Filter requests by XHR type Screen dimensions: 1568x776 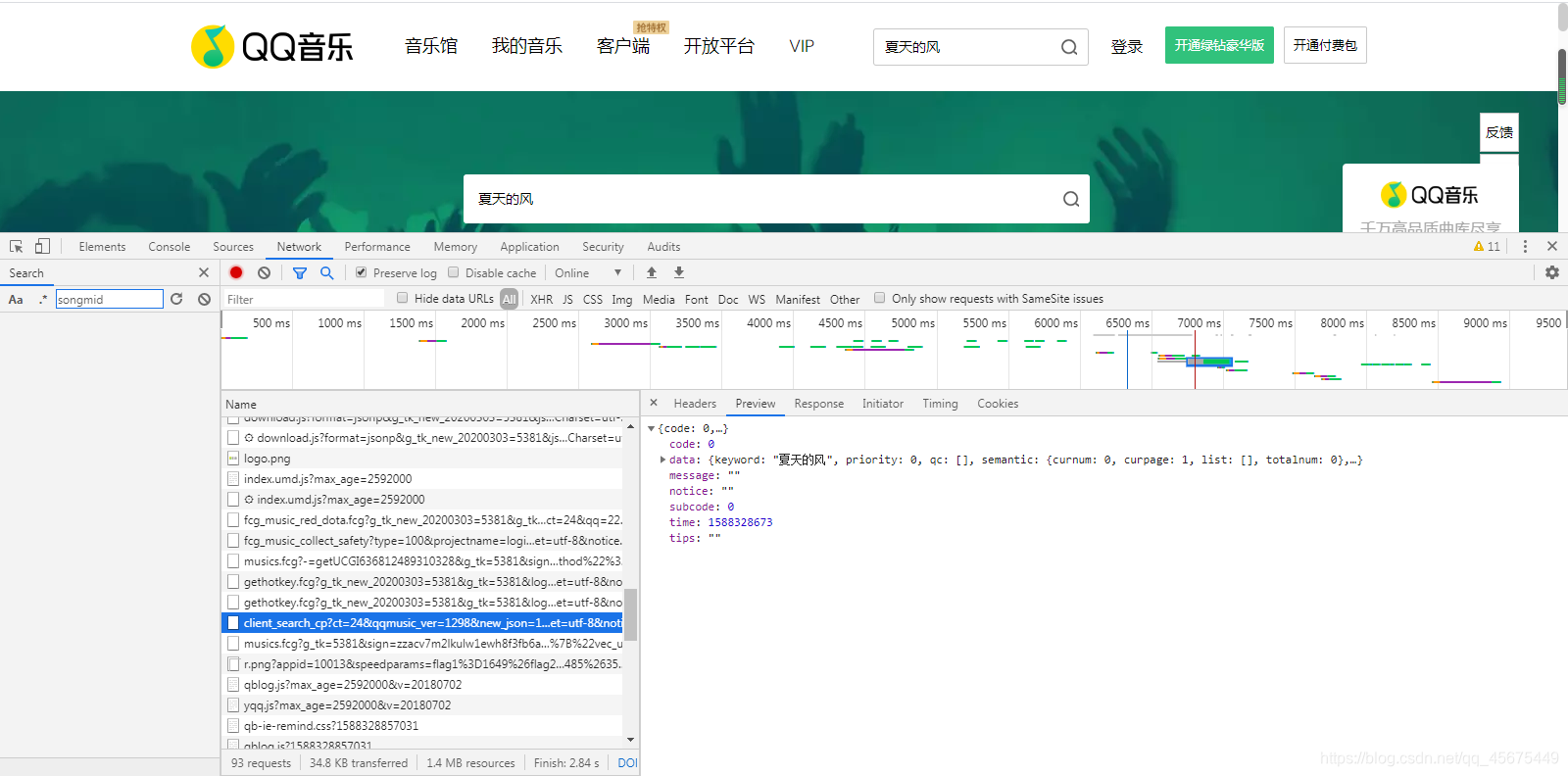[x=541, y=300]
